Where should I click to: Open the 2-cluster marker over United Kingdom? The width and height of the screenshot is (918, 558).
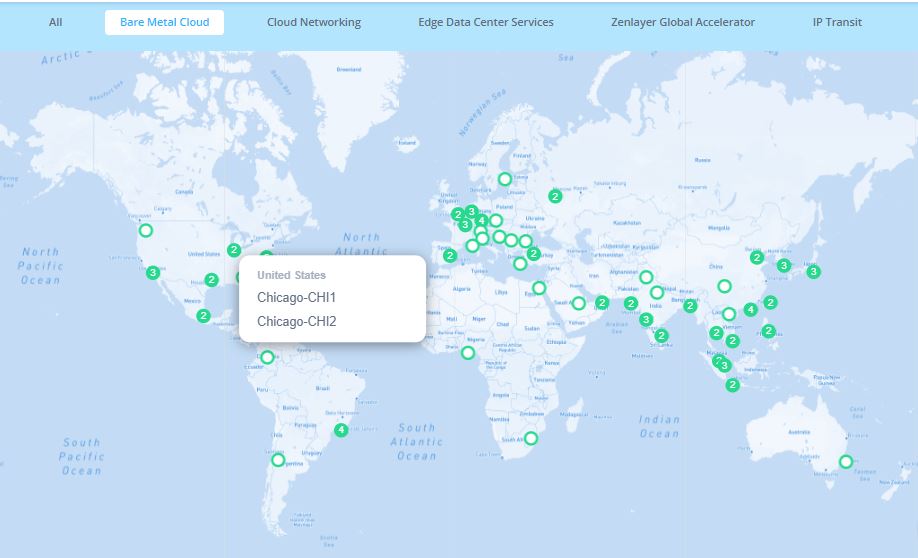coord(458,214)
